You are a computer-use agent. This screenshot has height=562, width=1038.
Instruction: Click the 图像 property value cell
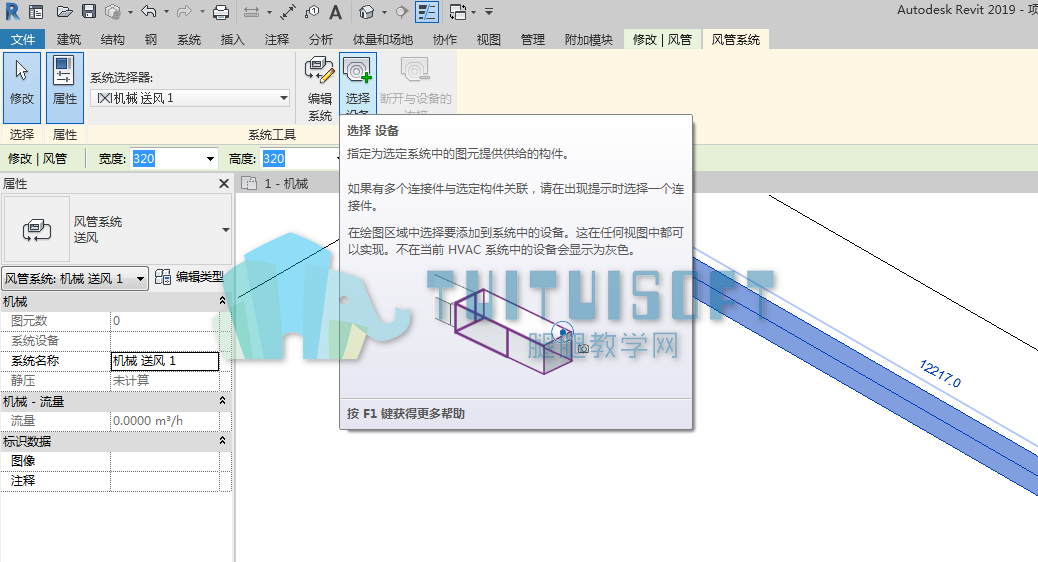click(x=165, y=461)
